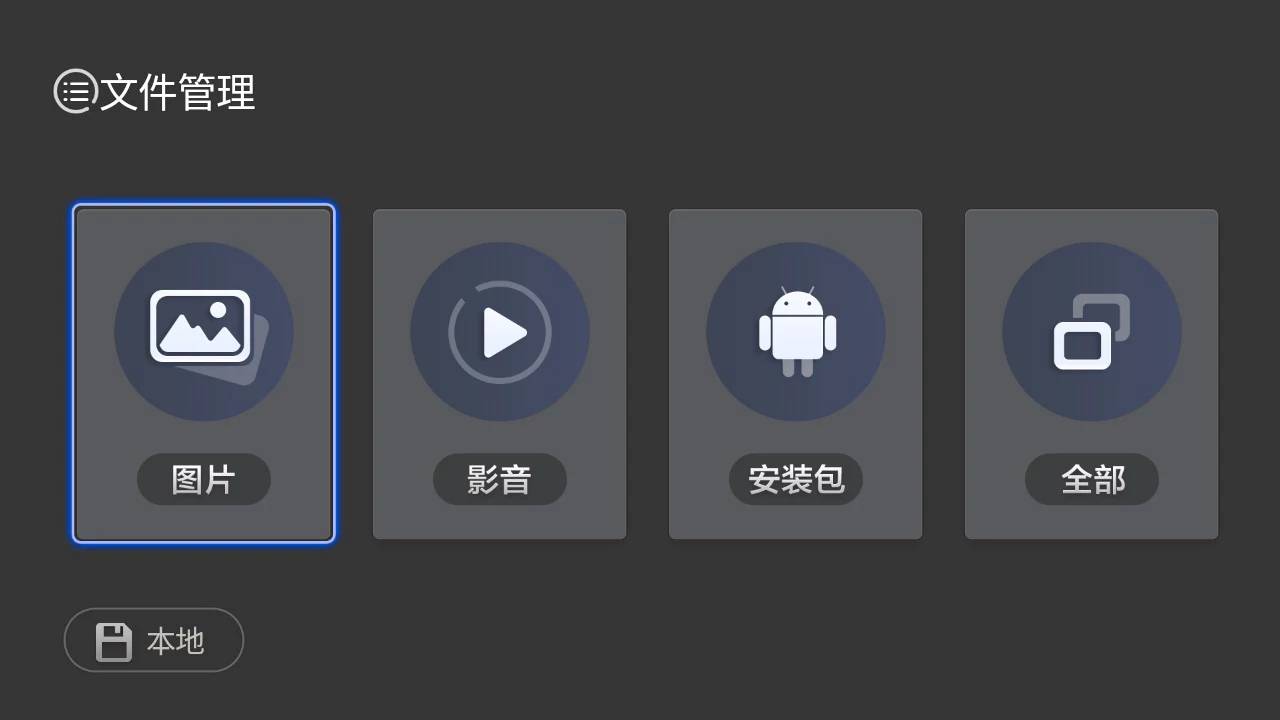Viewport: 1280px width, 720px height.
Task: Click the 本地 text label
Action: [176, 641]
